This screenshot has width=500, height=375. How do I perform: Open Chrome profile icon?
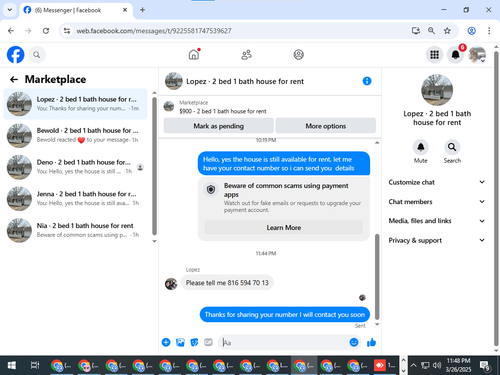point(472,31)
